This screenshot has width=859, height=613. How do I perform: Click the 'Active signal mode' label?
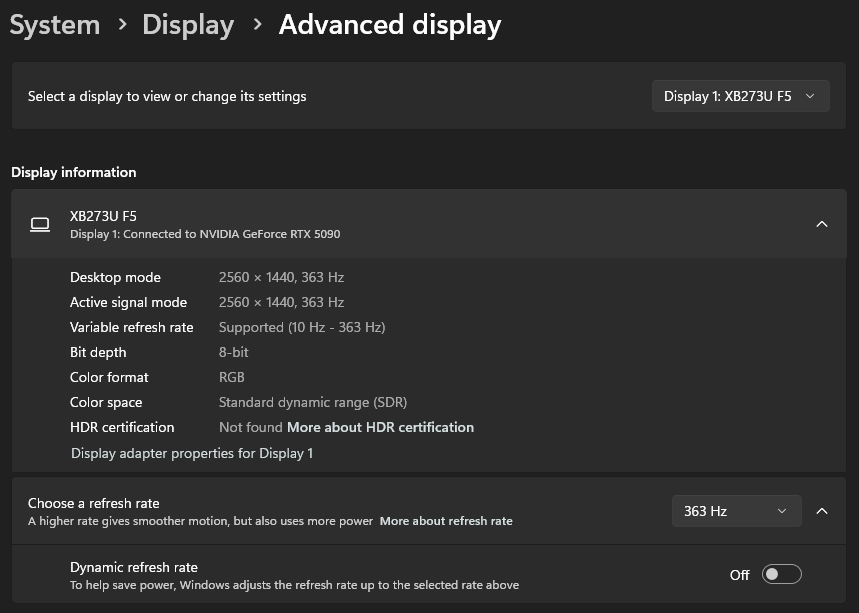pos(128,302)
